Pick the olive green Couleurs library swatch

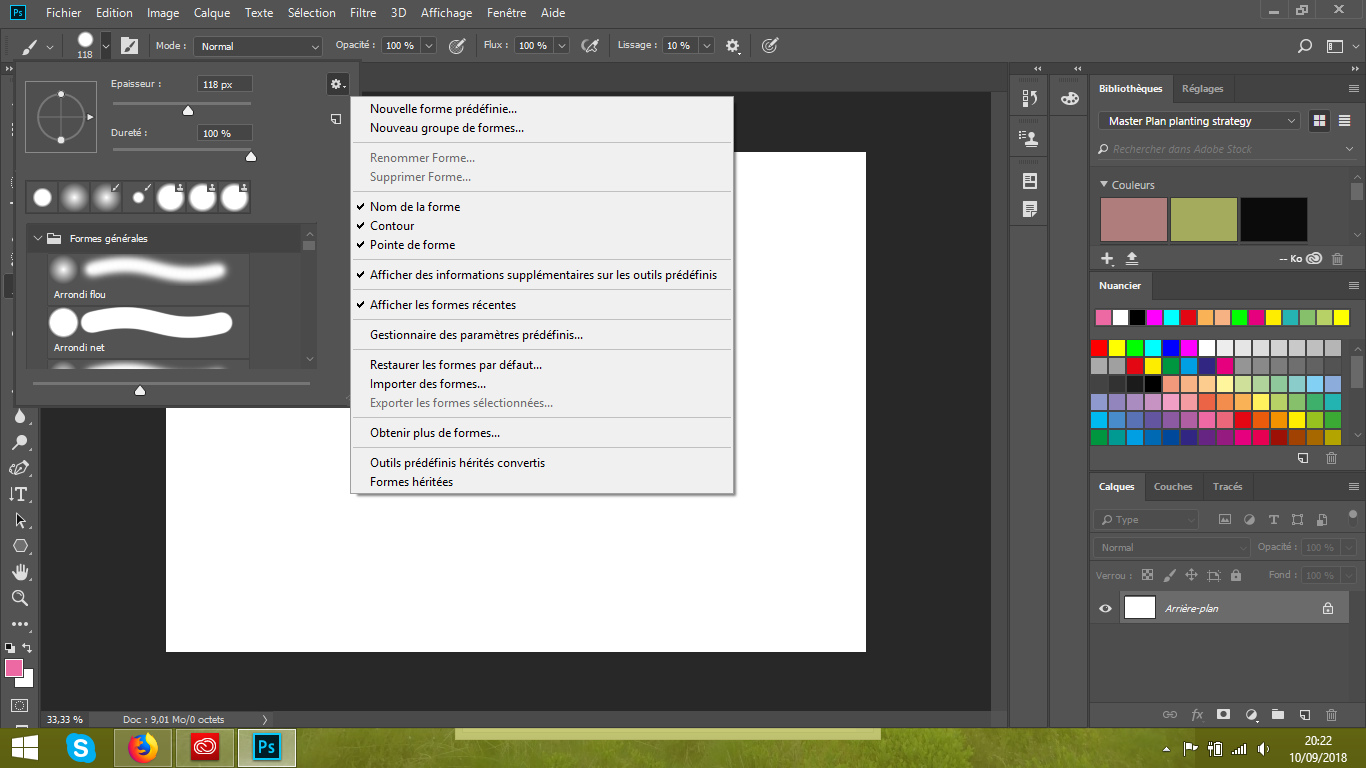[x=1203, y=219]
